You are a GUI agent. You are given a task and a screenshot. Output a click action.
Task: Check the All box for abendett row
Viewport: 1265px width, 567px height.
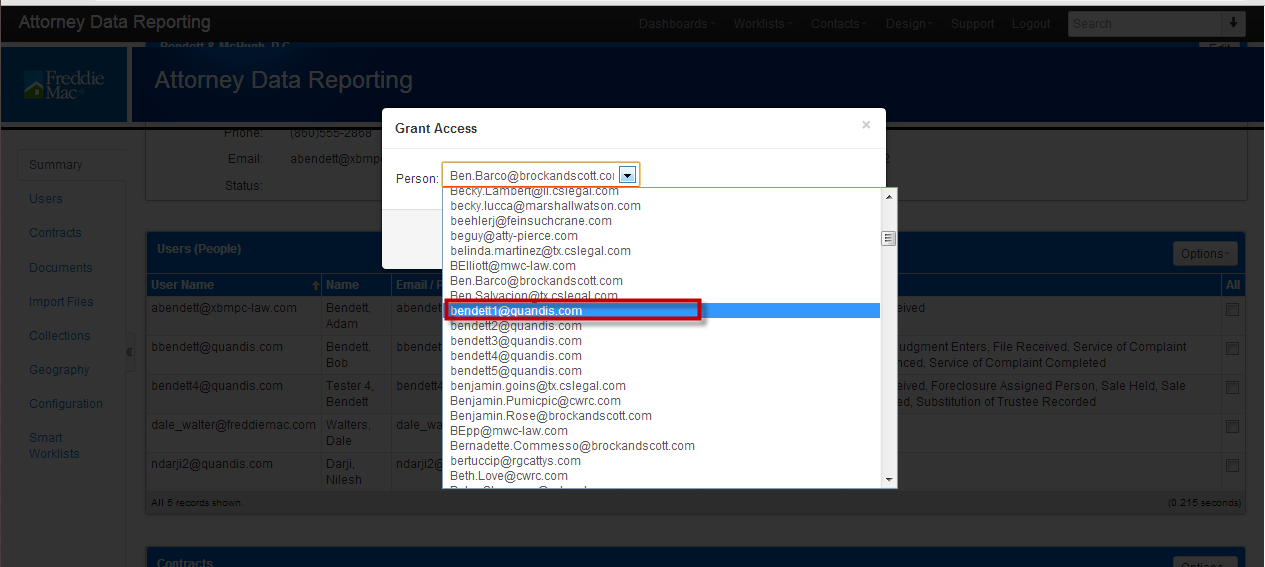[1232, 310]
